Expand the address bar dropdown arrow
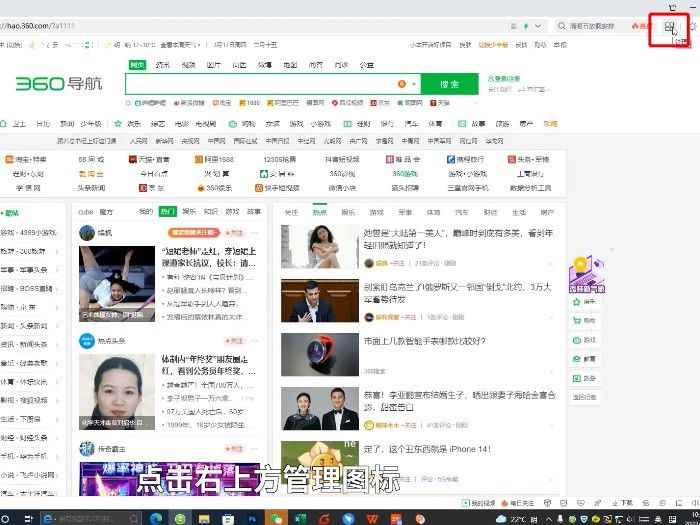 click(x=540, y=26)
